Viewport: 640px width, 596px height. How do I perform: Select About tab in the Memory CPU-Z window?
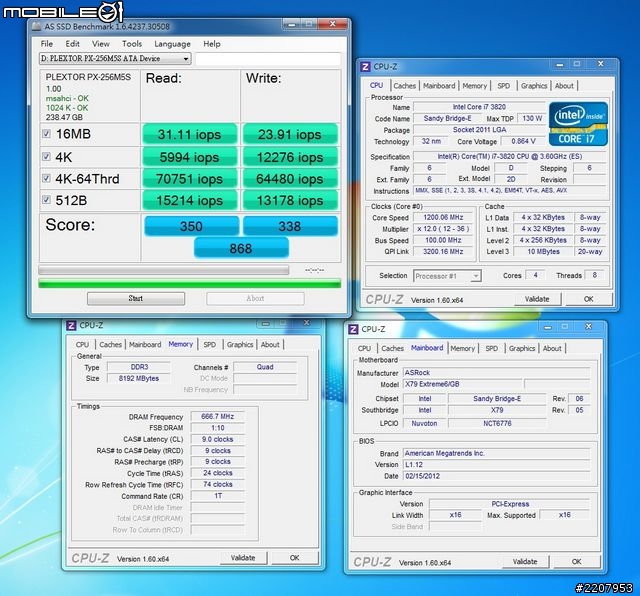[x=270, y=345]
